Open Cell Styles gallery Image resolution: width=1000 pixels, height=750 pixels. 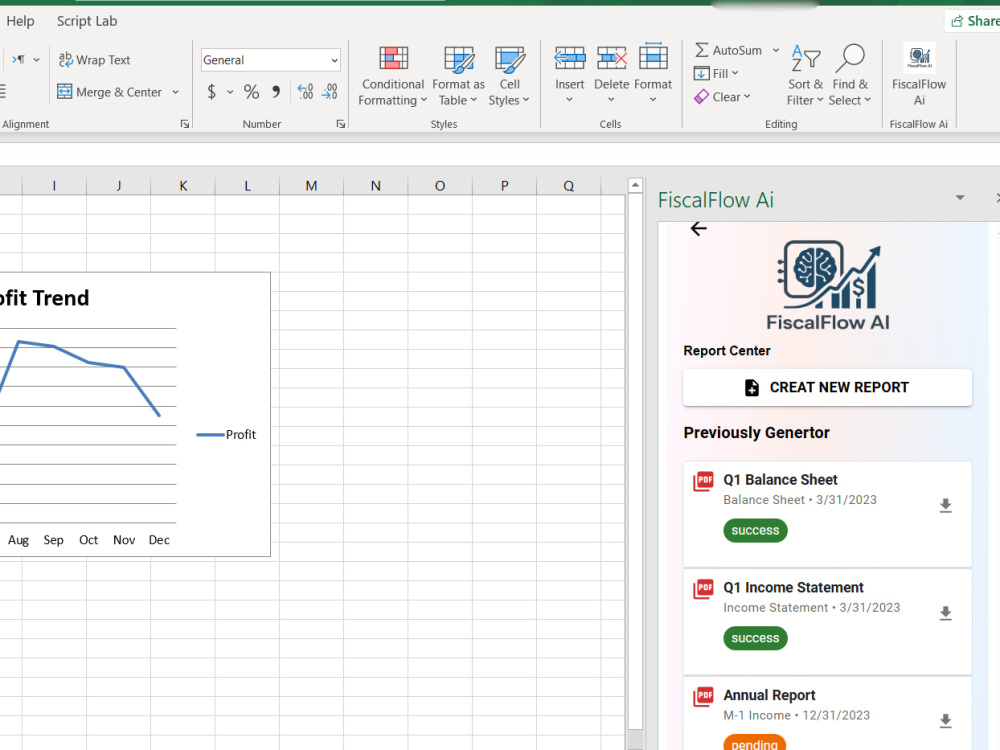pyautogui.click(x=509, y=77)
